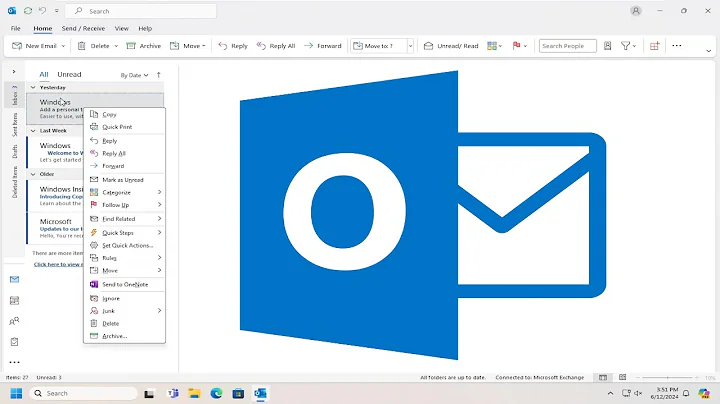
Task: Choose Quick Print from the context menu
Action: (x=124, y=127)
